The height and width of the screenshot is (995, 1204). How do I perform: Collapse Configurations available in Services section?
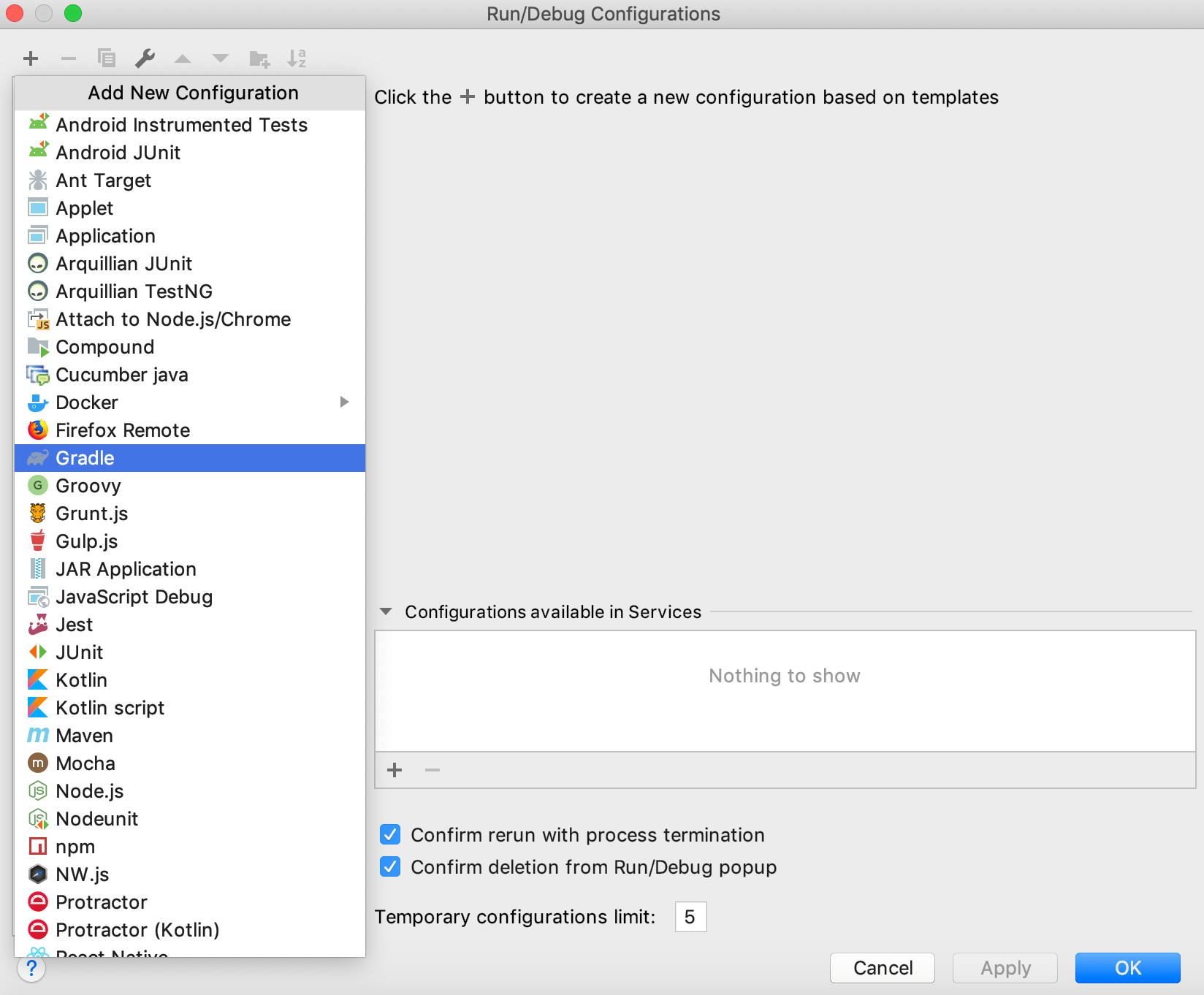coord(386,611)
